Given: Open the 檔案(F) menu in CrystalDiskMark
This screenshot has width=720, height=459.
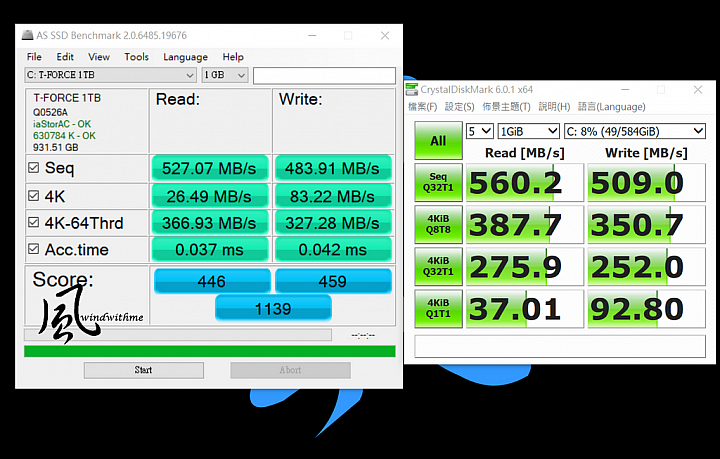Looking at the screenshot, I should point(422,107).
